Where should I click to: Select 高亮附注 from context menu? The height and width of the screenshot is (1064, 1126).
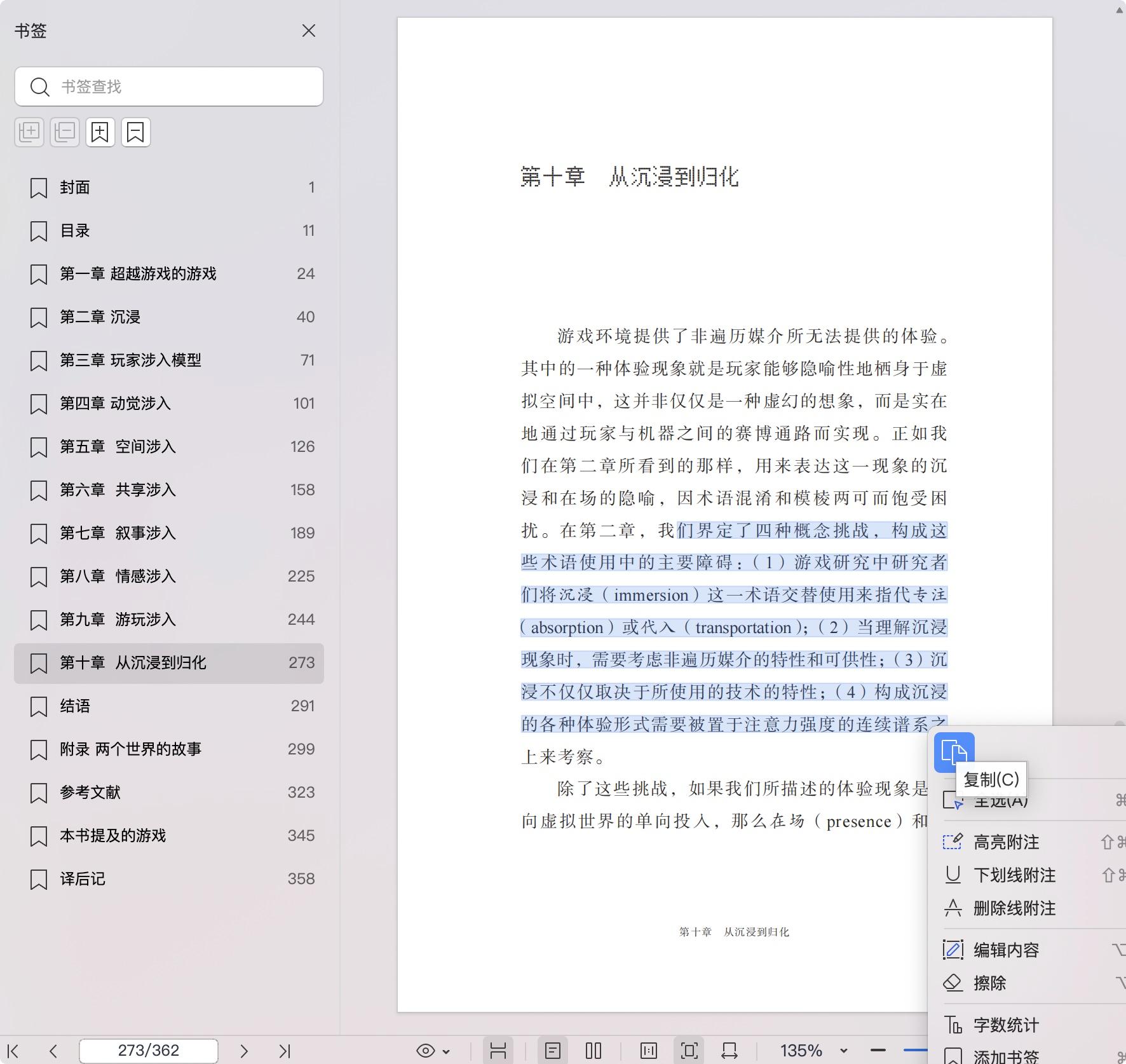(x=1006, y=842)
